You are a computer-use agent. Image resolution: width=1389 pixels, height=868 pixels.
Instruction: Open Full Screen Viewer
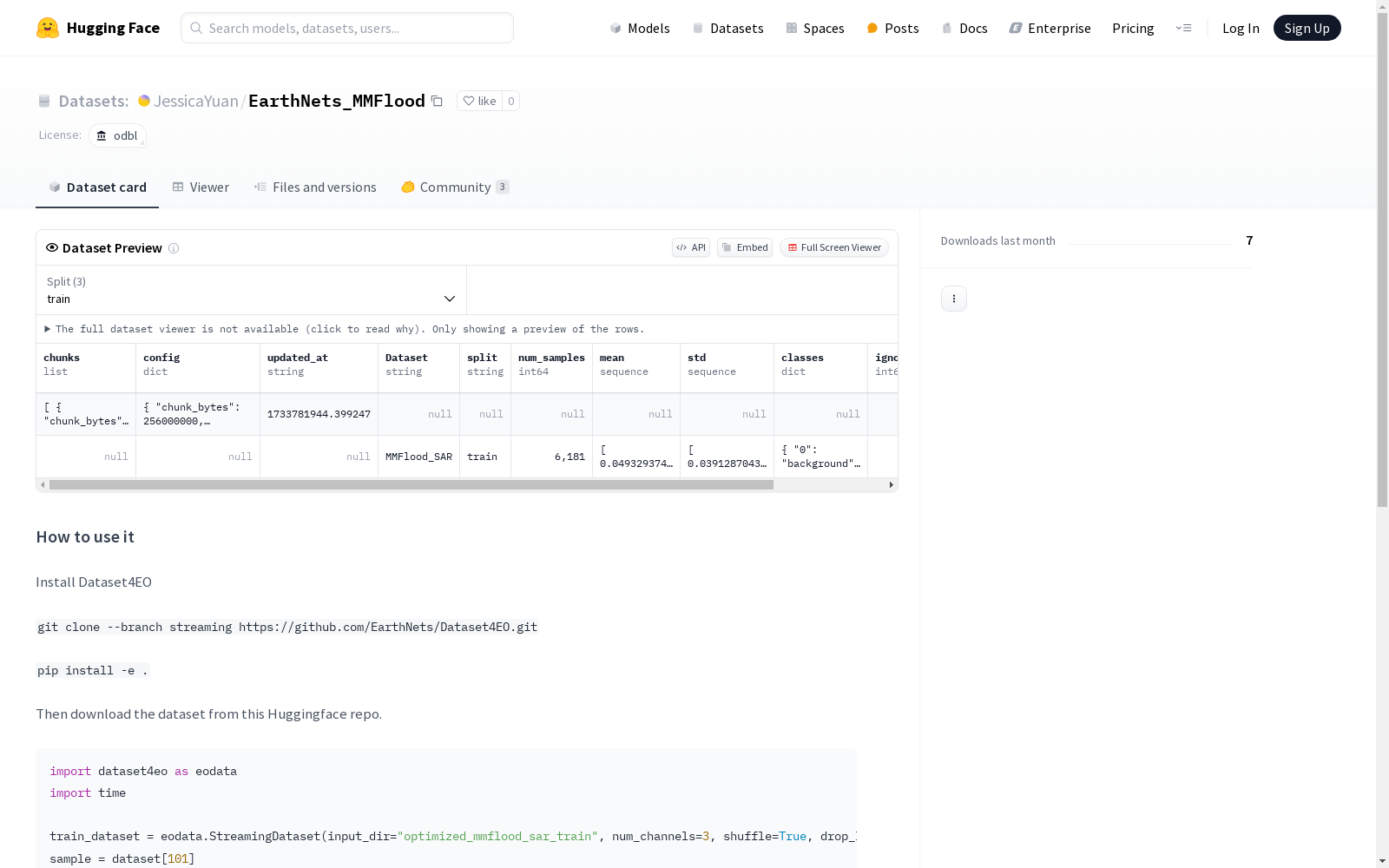[x=833, y=247]
